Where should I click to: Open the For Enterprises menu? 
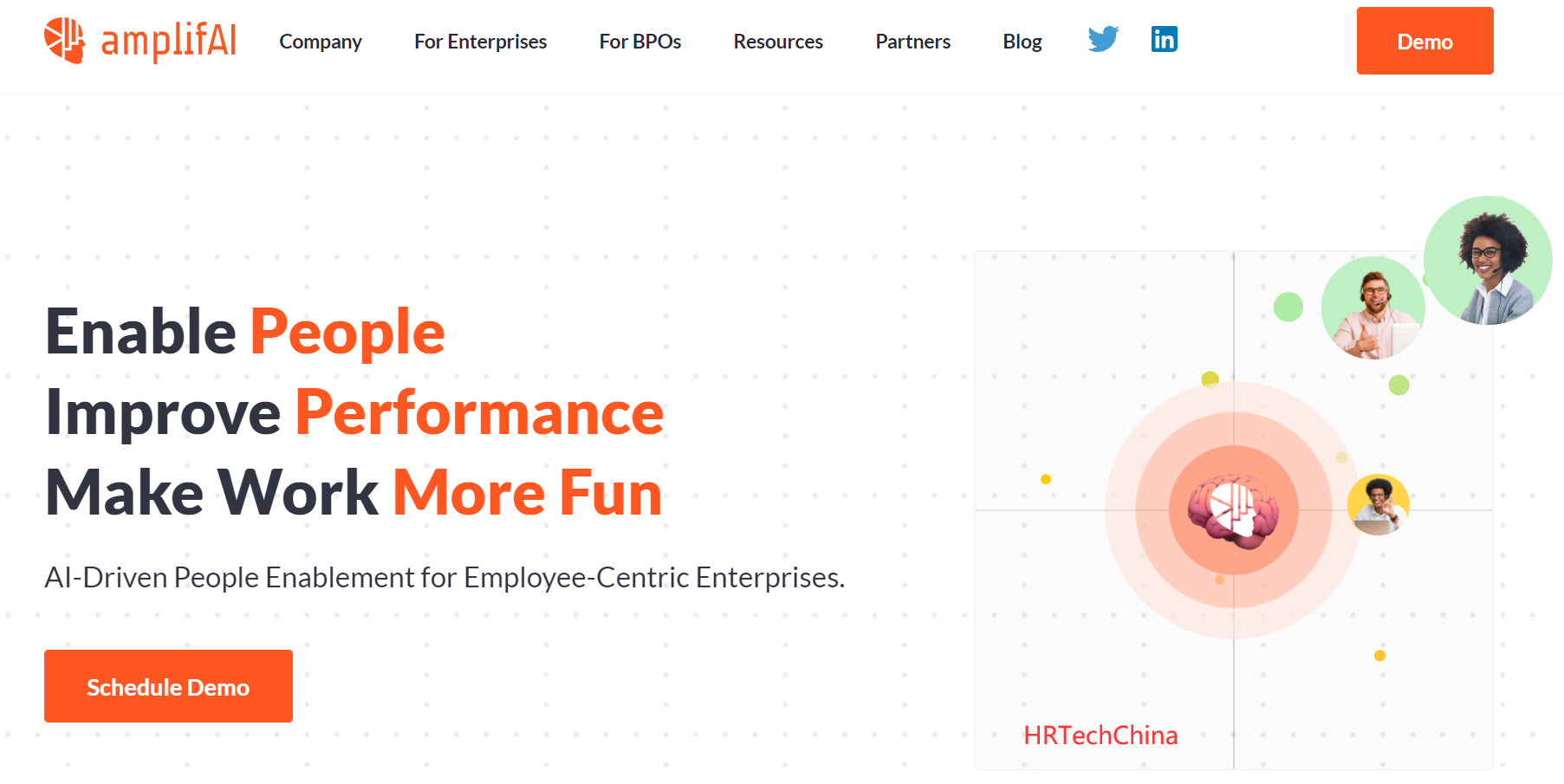(x=480, y=42)
